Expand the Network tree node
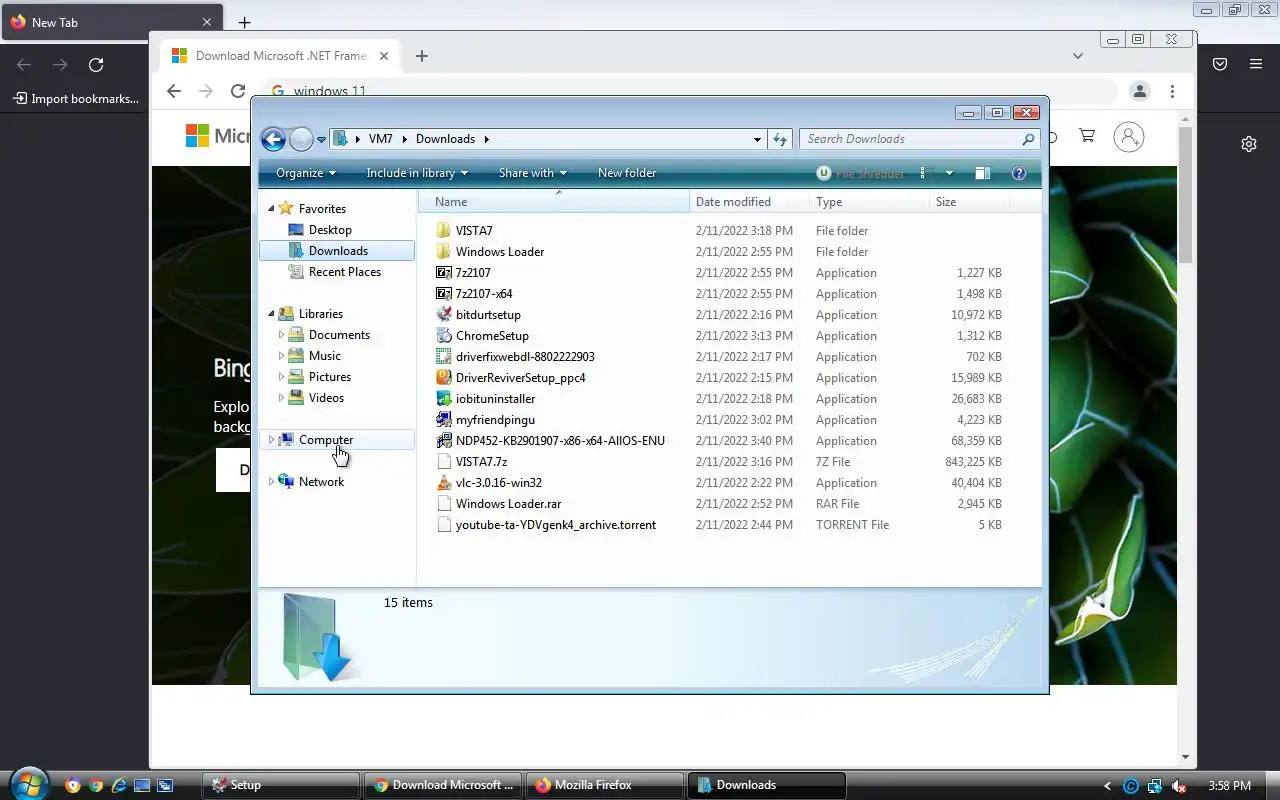1280x800 pixels. pyautogui.click(x=271, y=481)
